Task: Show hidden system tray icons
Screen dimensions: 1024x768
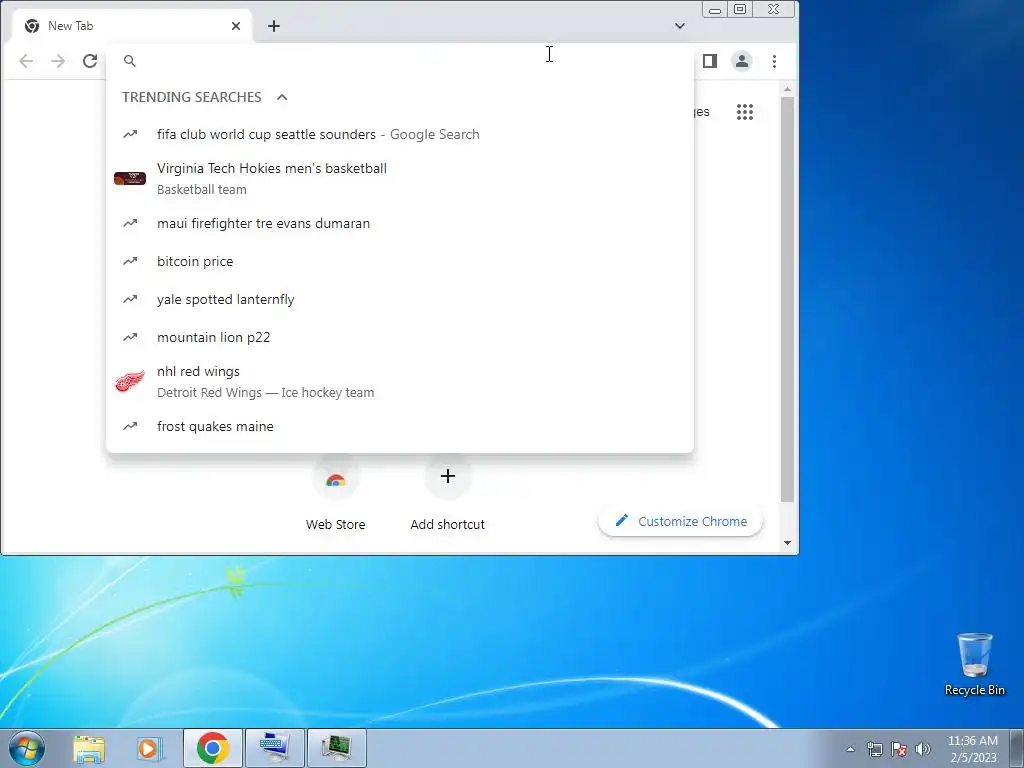Action: [850, 749]
